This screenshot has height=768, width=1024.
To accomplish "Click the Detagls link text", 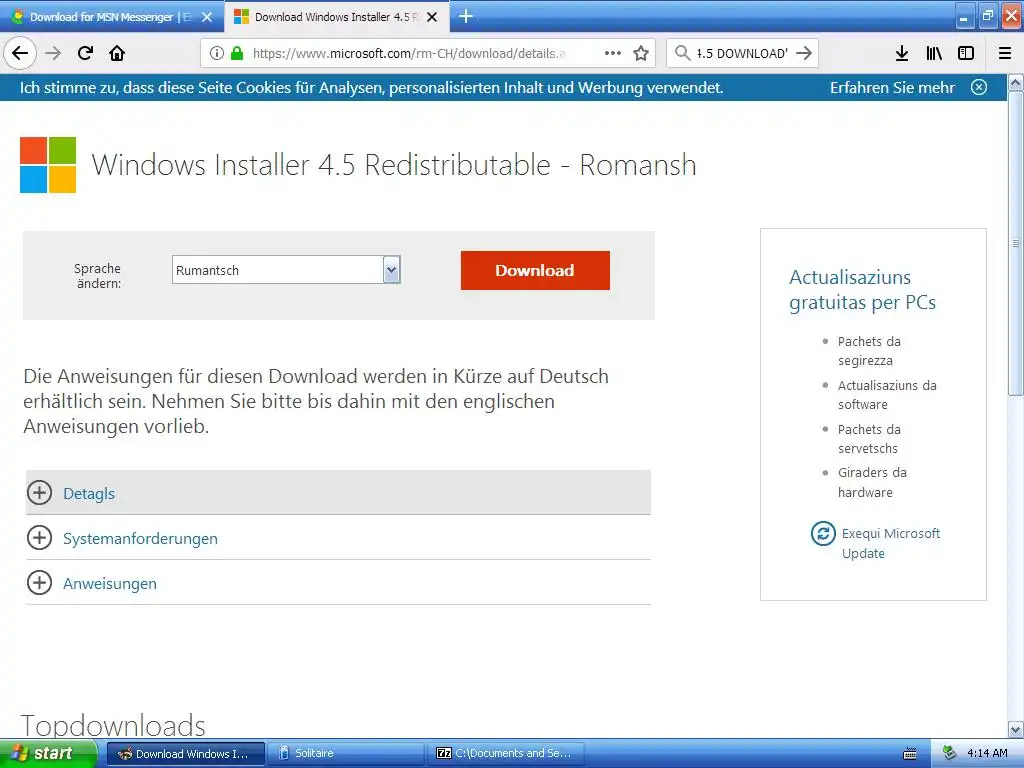I will pos(89,494).
